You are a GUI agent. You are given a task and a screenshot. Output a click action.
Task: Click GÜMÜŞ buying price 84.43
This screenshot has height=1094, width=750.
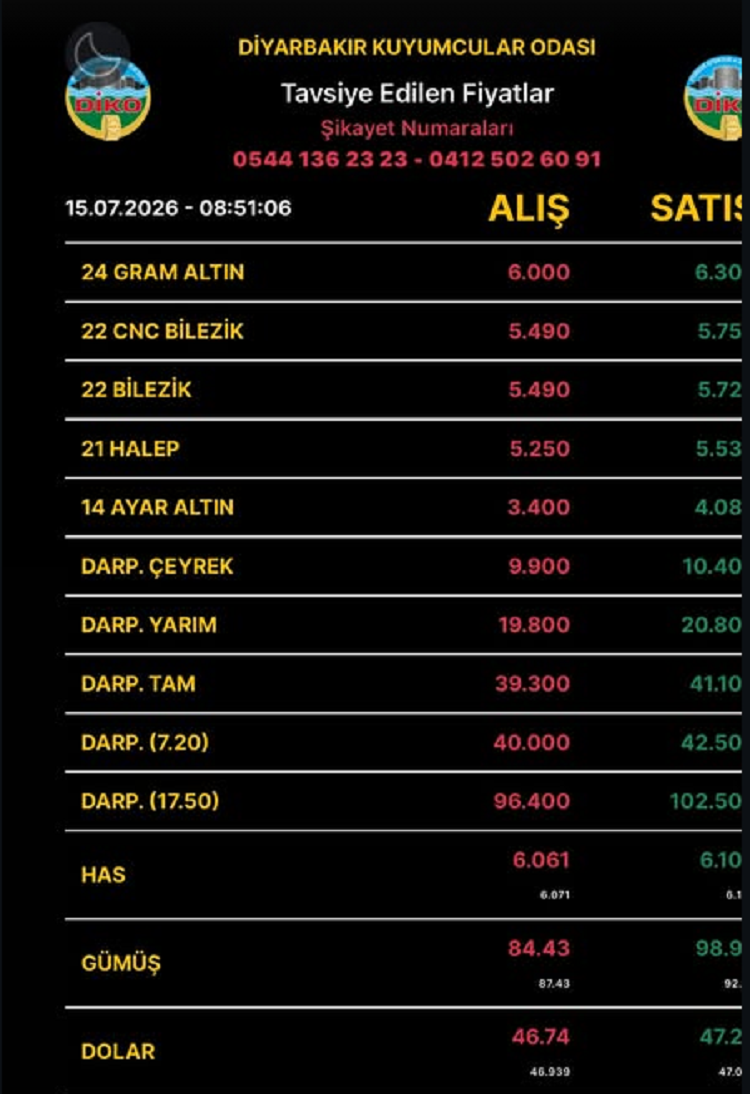click(539, 948)
